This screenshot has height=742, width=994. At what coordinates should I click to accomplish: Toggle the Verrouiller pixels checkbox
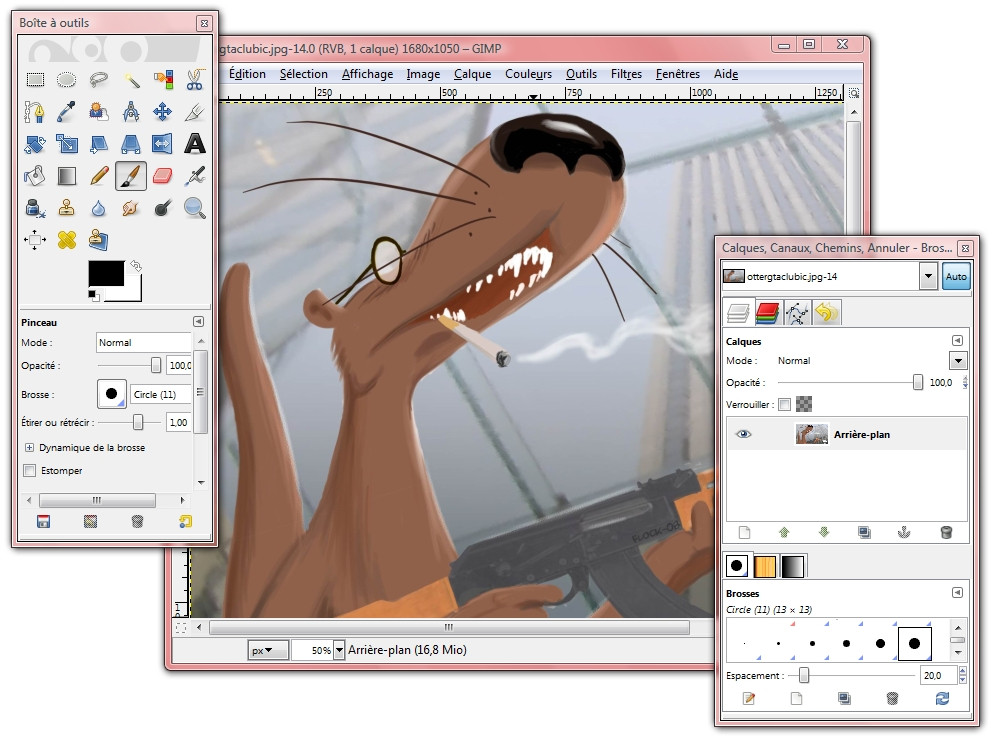coord(785,404)
